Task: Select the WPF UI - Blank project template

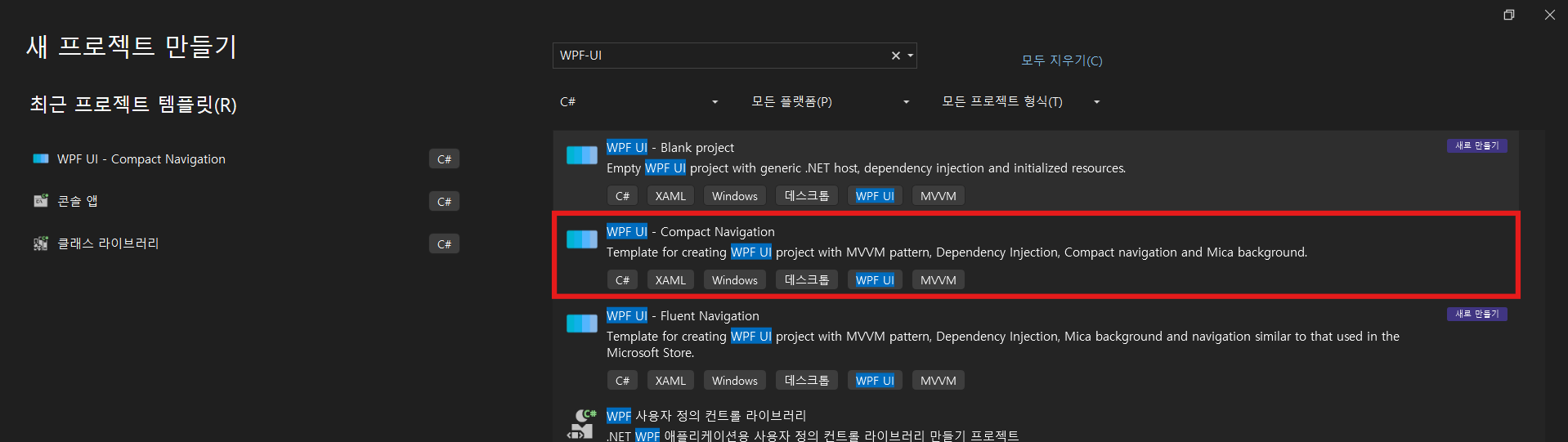Action: coord(1036,172)
